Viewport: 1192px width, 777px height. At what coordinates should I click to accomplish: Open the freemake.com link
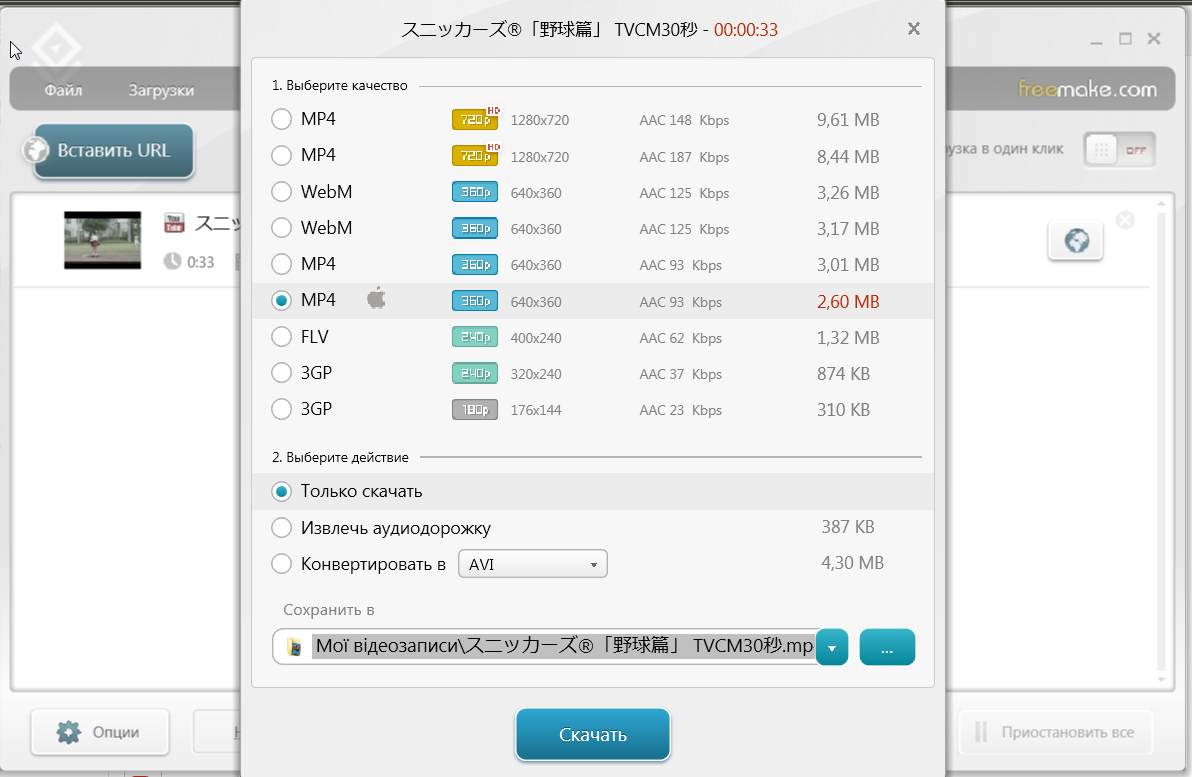tap(1087, 89)
